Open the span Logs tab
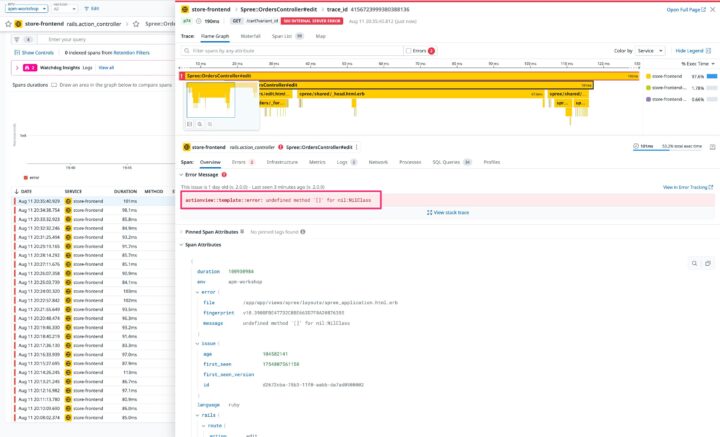This screenshot has height=437, width=720. (347, 162)
